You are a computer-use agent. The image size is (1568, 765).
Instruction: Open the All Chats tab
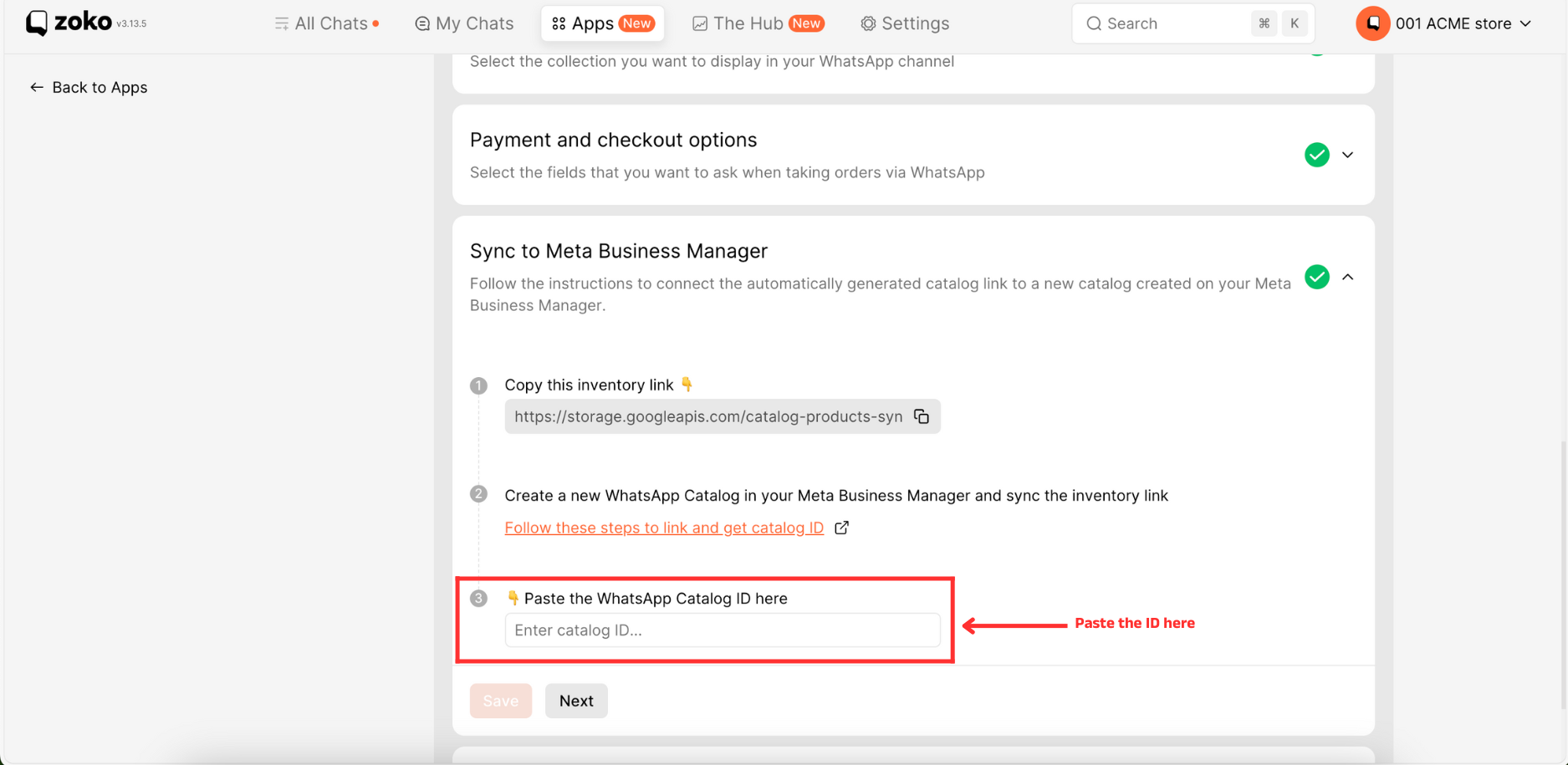point(326,23)
